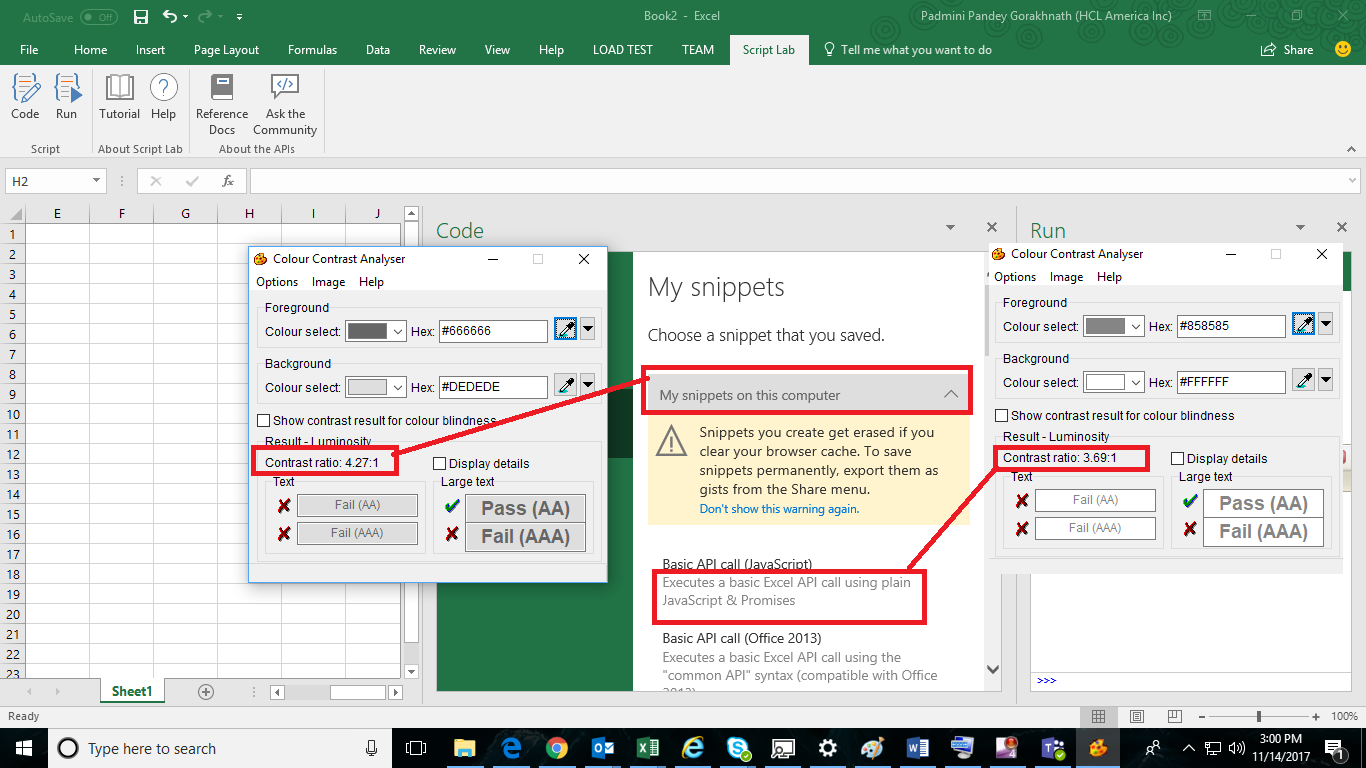The width and height of the screenshot is (1366, 768).
Task: Click the Insert Function fx icon
Action: pos(228,181)
